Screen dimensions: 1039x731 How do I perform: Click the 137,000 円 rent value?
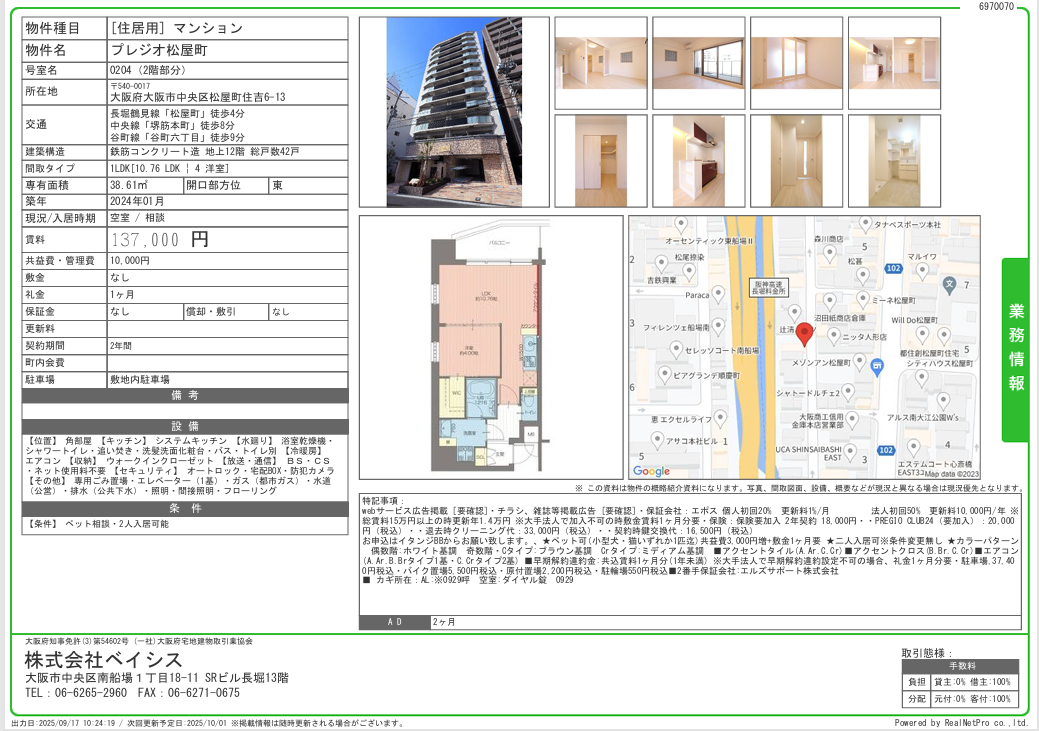coord(160,240)
